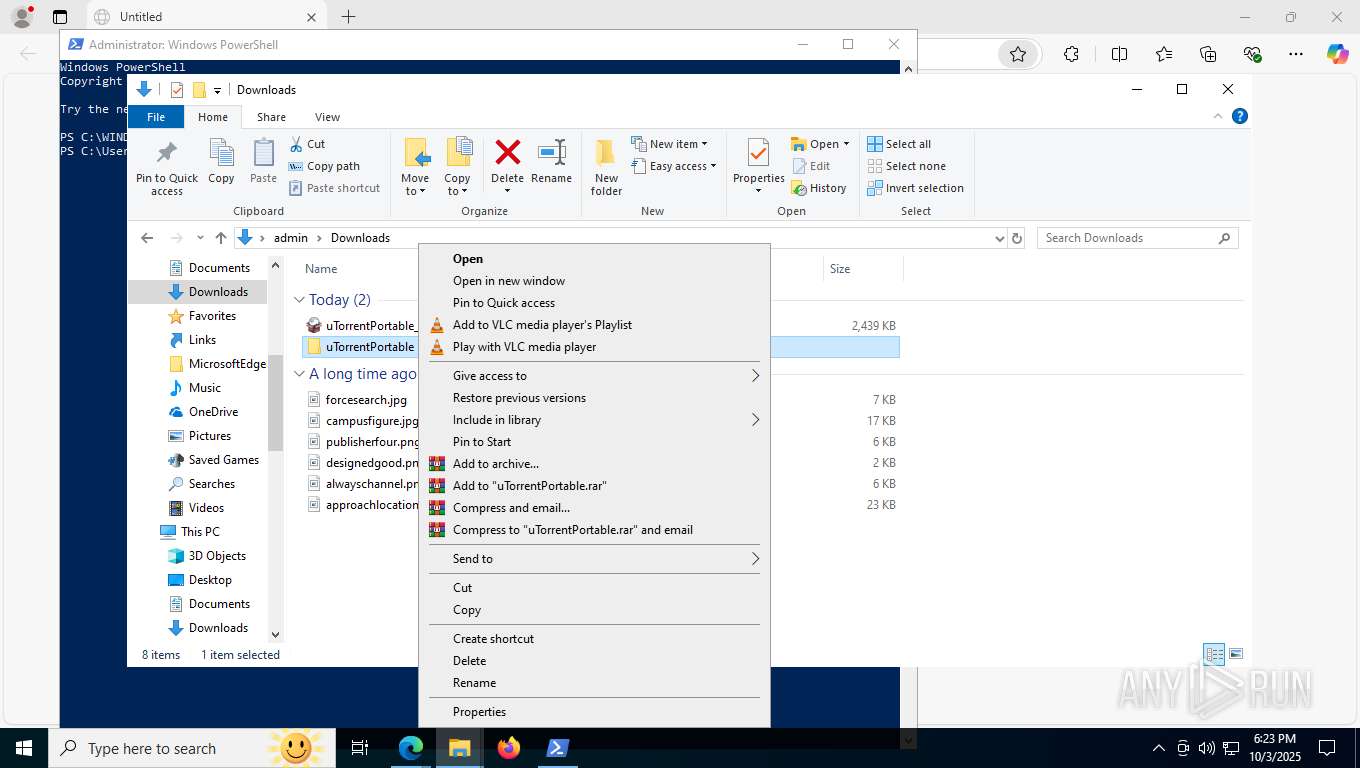Select 3D Objects in navigation pane
This screenshot has width=1360, height=768.
pyautogui.click(x=217, y=556)
